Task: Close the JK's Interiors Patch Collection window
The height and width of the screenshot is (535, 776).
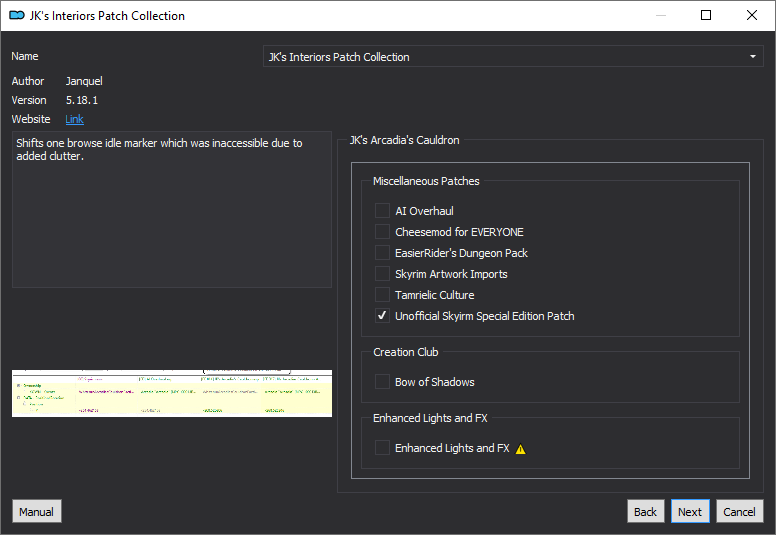Action: pos(752,15)
